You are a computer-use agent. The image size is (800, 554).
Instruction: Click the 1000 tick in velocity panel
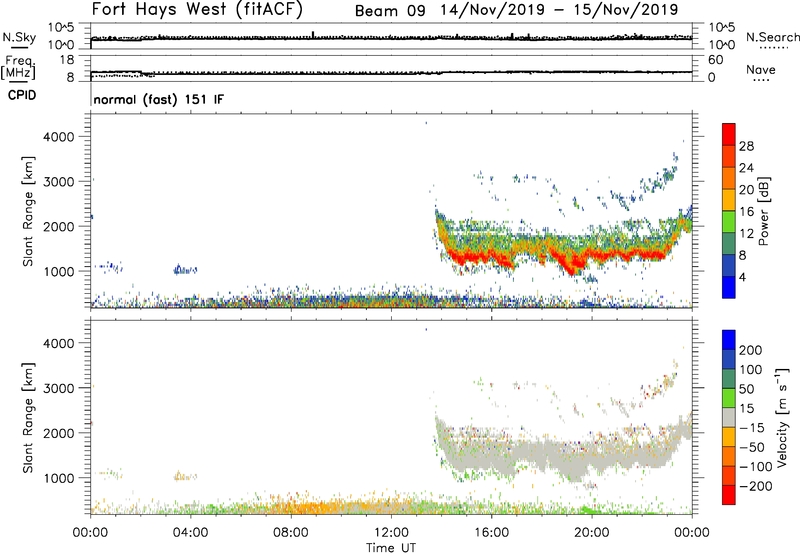pyautogui.click(x=59, y=478)
